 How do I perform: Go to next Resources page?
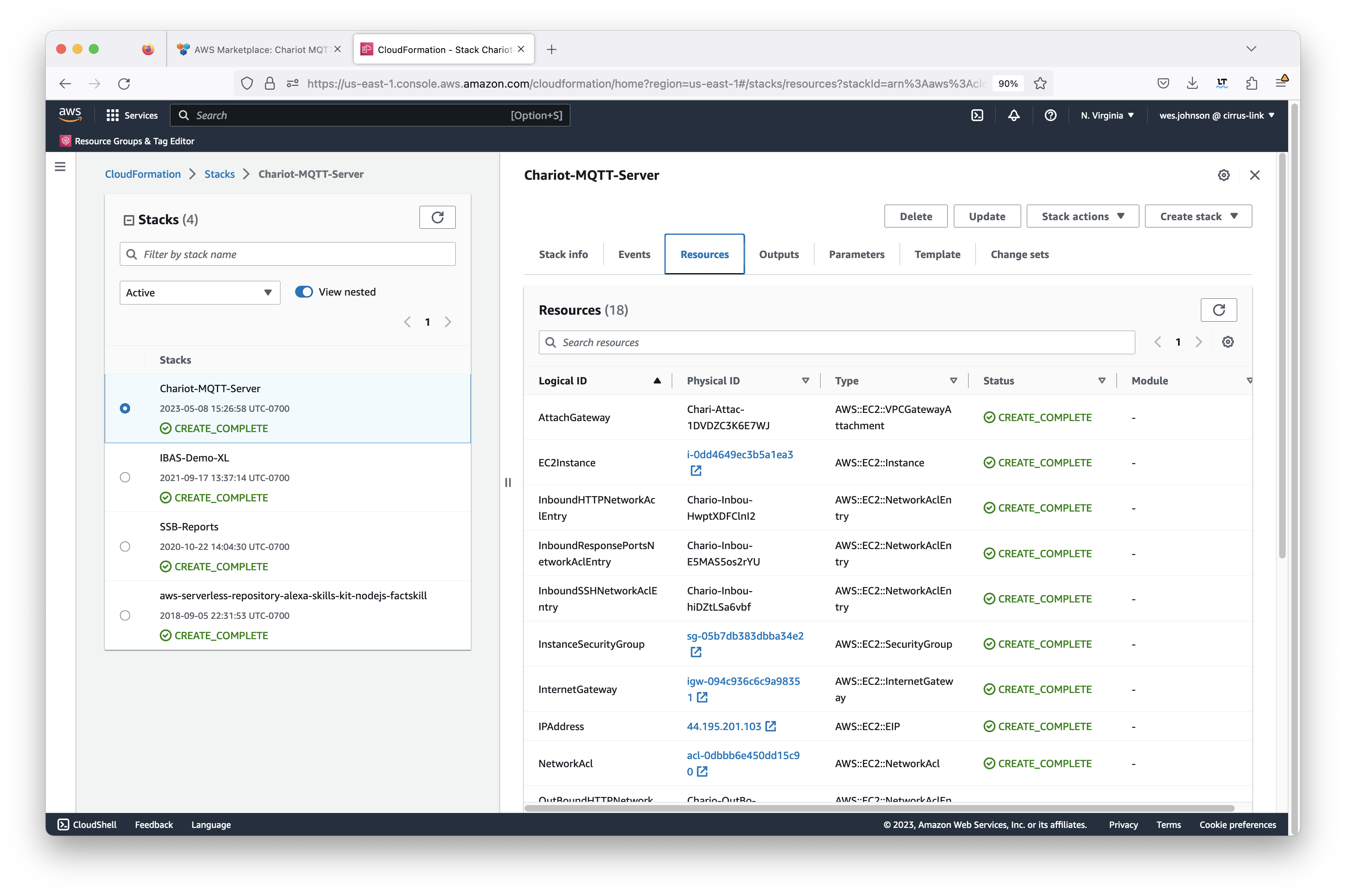point(1198,342)
